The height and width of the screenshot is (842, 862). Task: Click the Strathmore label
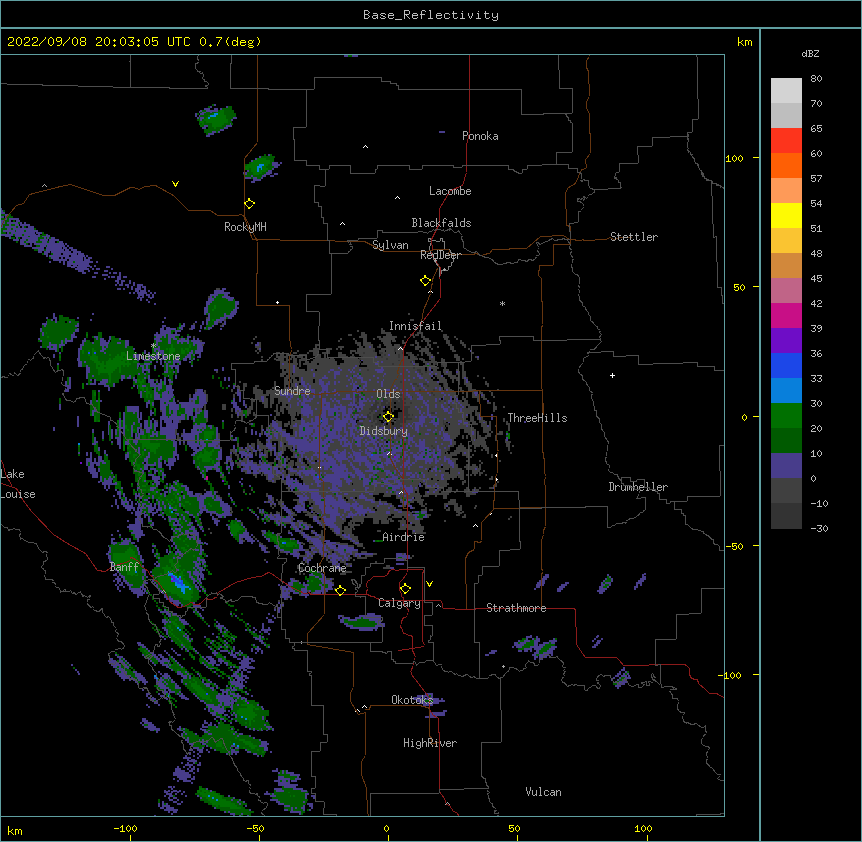pos(516,608)
